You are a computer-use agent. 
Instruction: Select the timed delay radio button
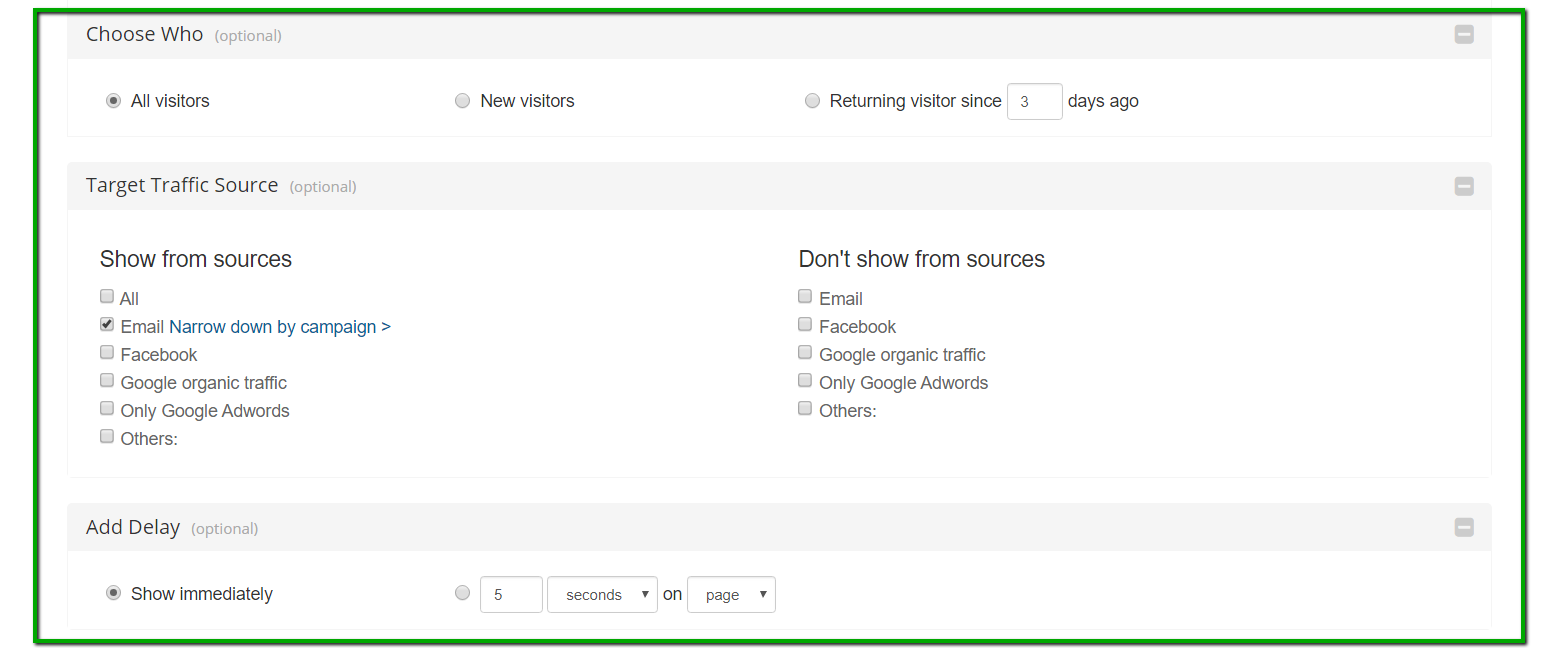pyautogui.click(x=462, y=593)
